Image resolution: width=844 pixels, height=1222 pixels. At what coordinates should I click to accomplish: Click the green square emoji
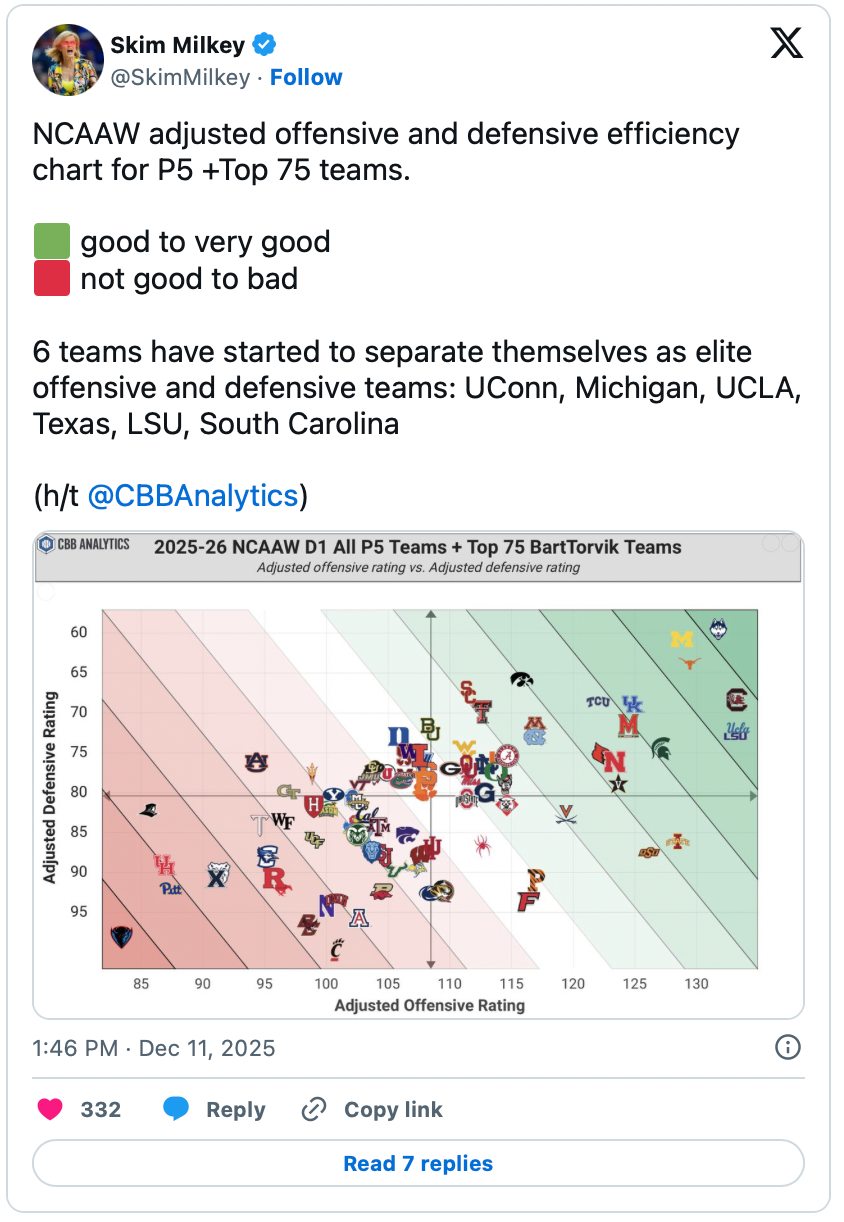52,242
